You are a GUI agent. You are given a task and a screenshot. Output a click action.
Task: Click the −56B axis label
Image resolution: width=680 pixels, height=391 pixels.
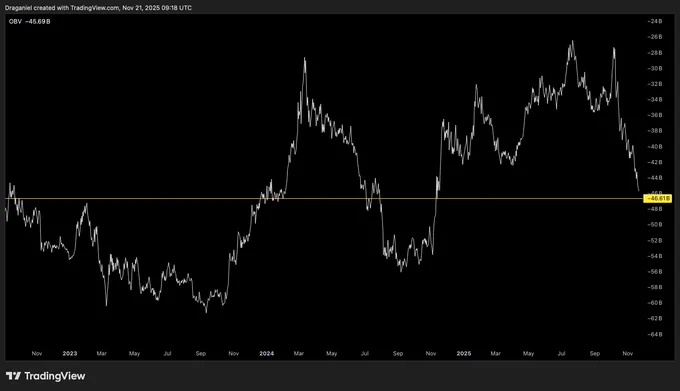point(655,271)
